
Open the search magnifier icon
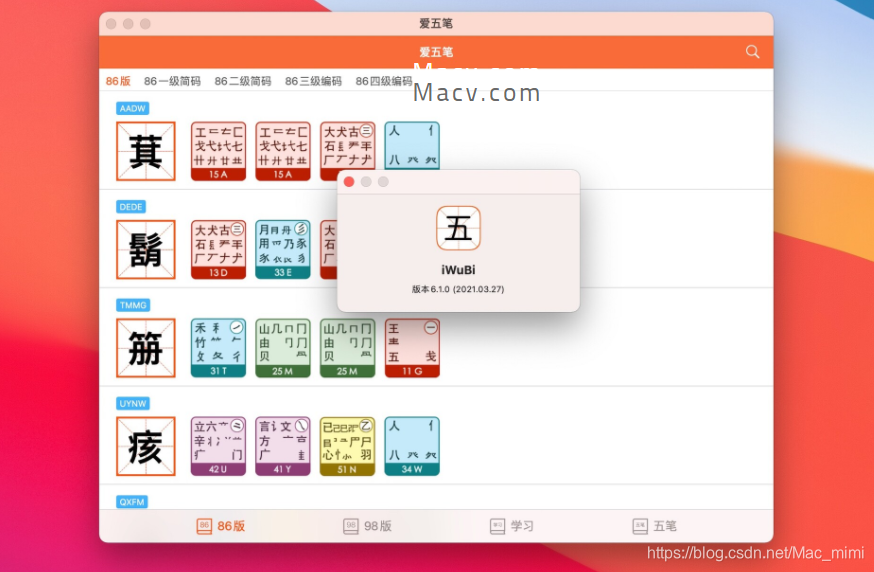[x=752, y=52]
